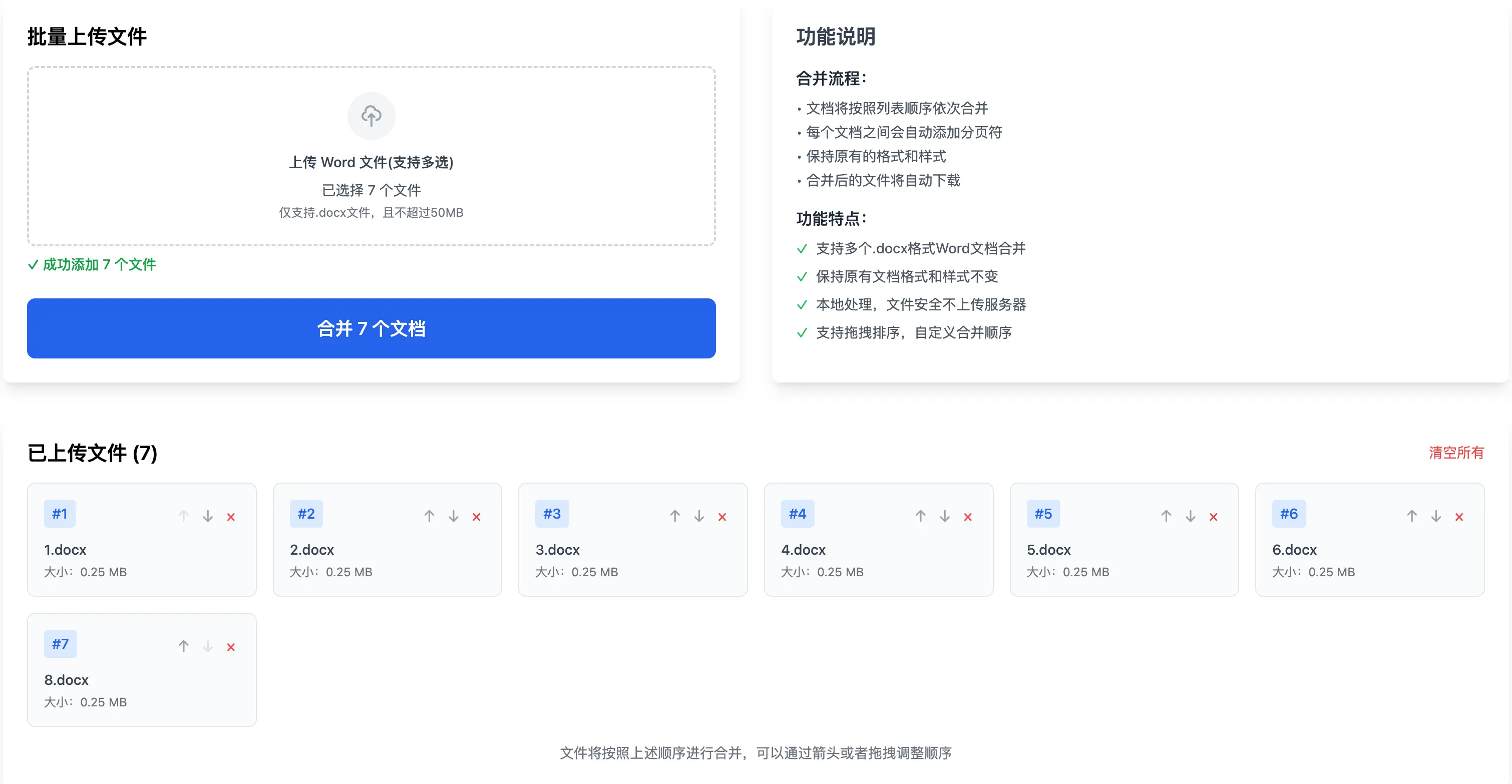Click 支持拖拽排序，自定义合并顺序 feature
Viewport: 1512px width, 784px height.
pos(913,333)
